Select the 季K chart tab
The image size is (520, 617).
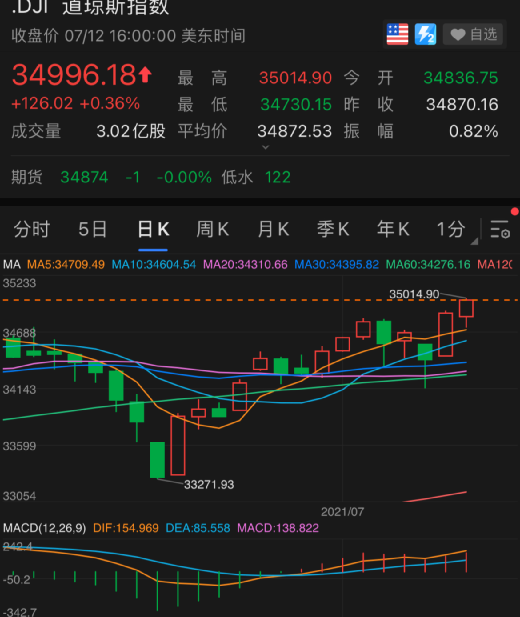point(333,229)
